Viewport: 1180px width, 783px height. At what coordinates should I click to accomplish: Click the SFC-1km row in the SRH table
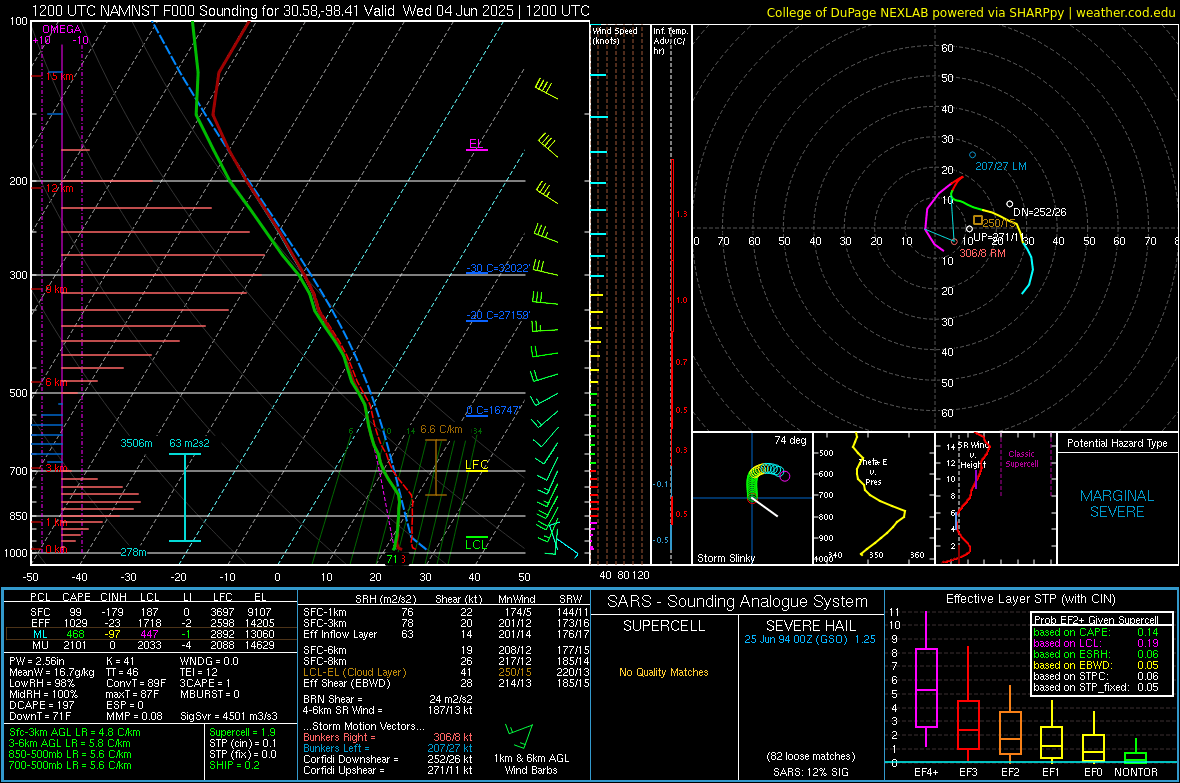pyautogui.click(x=444, y=612)
